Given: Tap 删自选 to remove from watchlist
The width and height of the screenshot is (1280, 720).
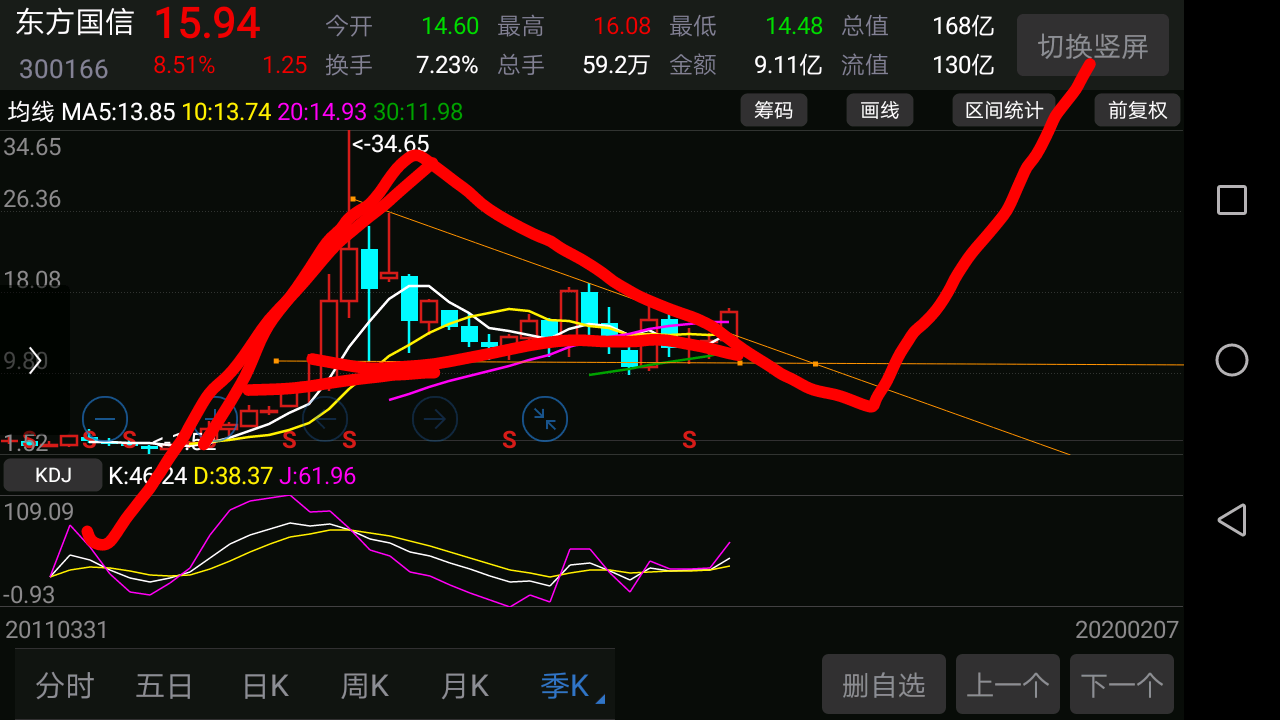Looking at the screenshot, I should [884, 685].
